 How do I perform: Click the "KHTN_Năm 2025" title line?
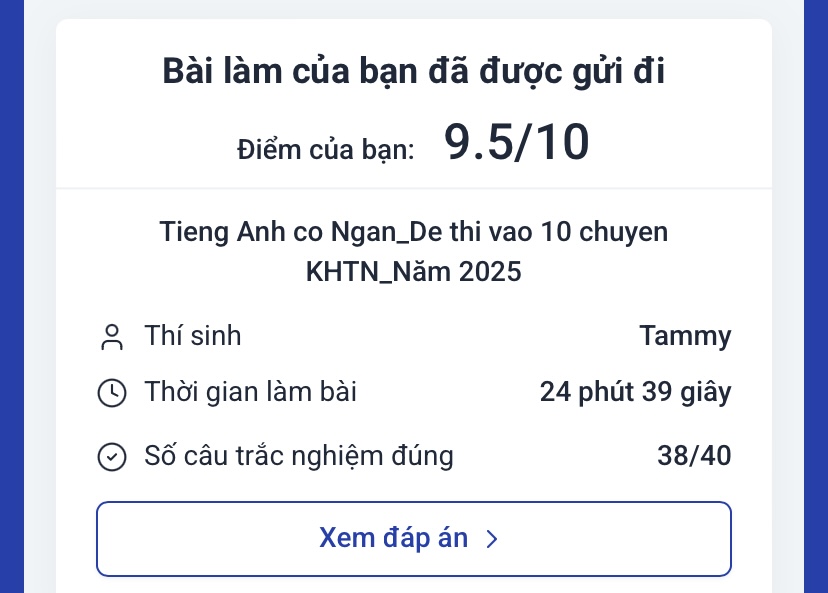(x=413, y=272)
